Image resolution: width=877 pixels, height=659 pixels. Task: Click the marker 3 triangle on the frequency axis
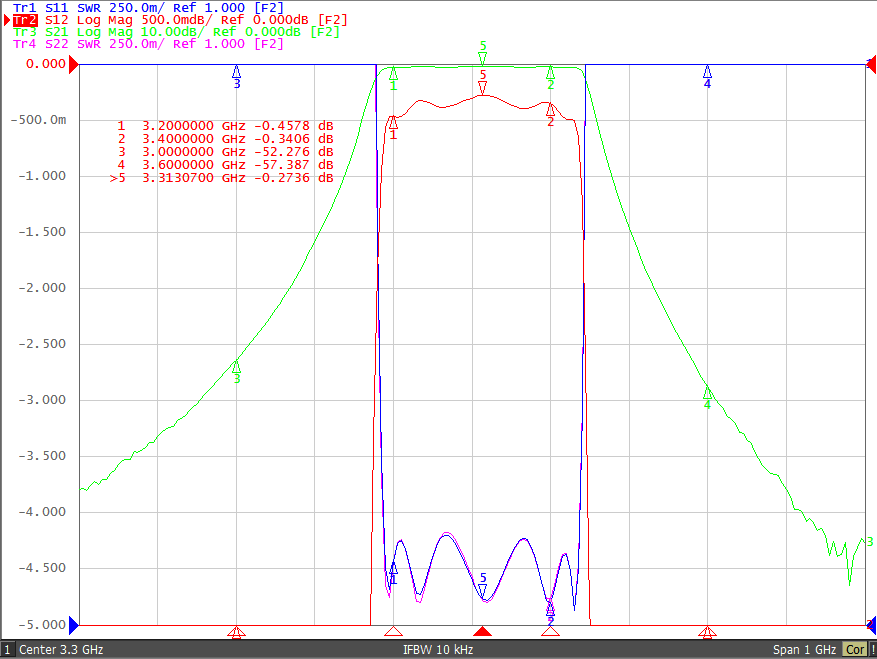(237, 632)
